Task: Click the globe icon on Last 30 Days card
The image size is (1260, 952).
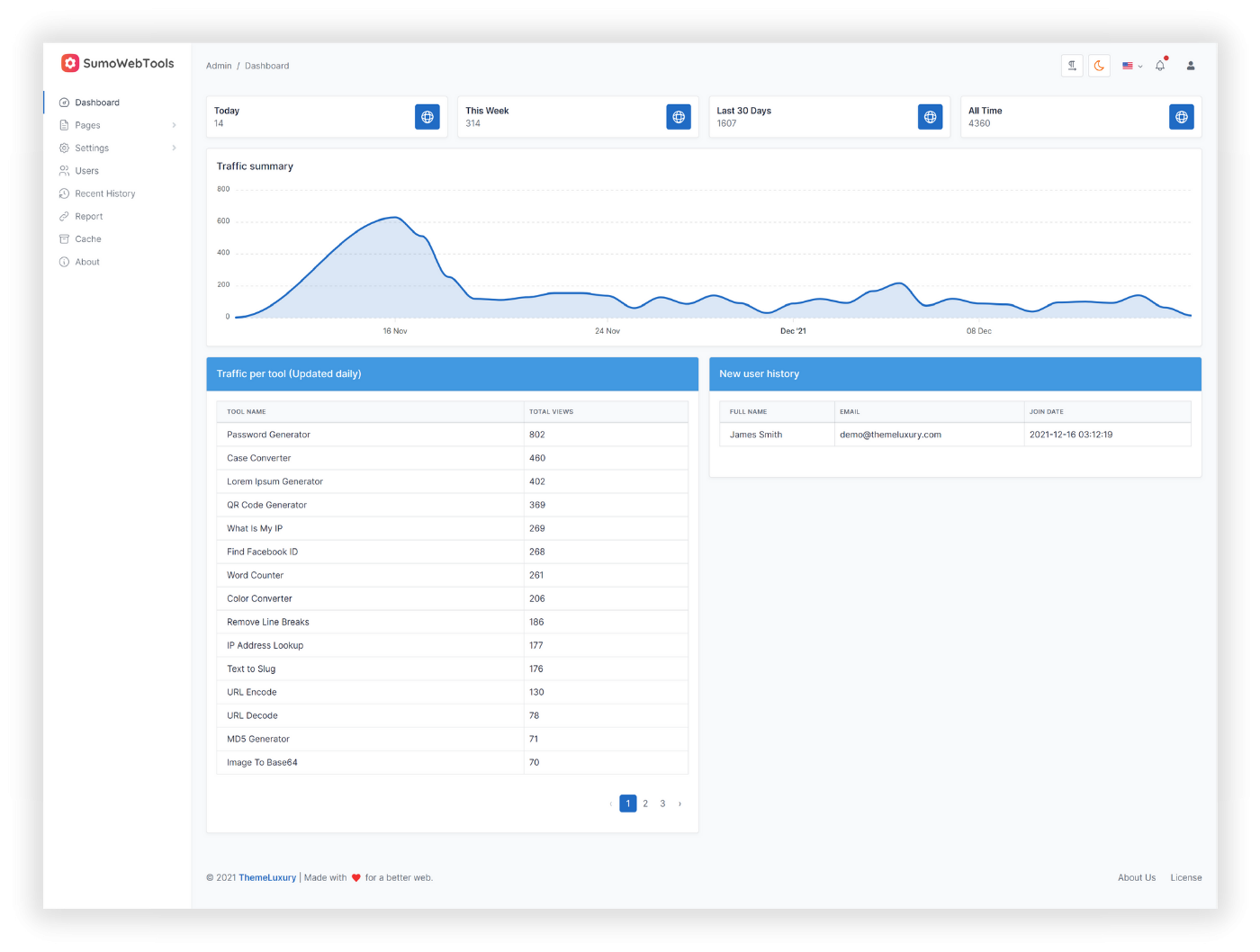Action: coord(931,117)
